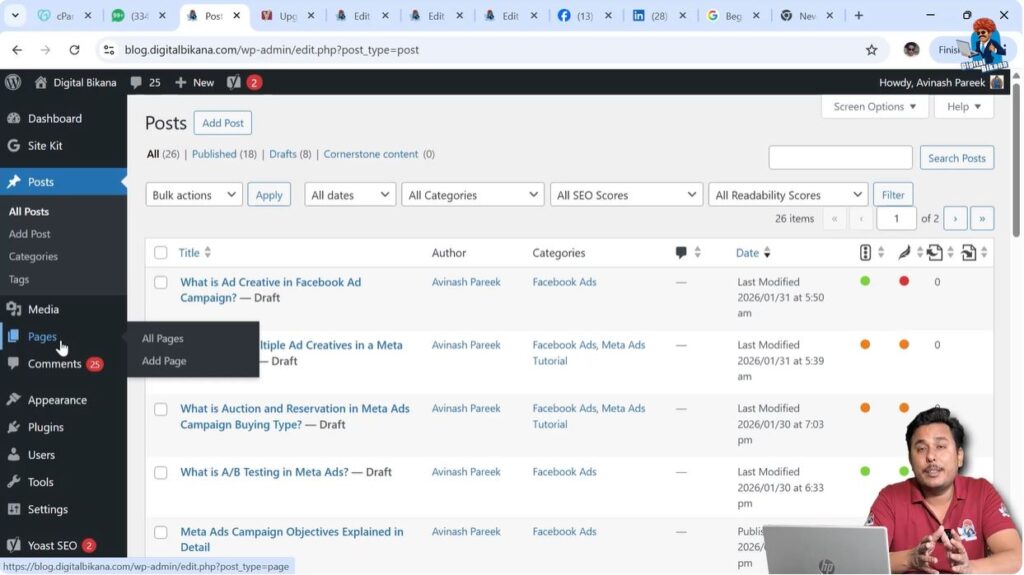This screenshot has width=1024, height=575.
Task: Open the Tools wrench icon
Action: pyautogui.click(x=14, y=482)
